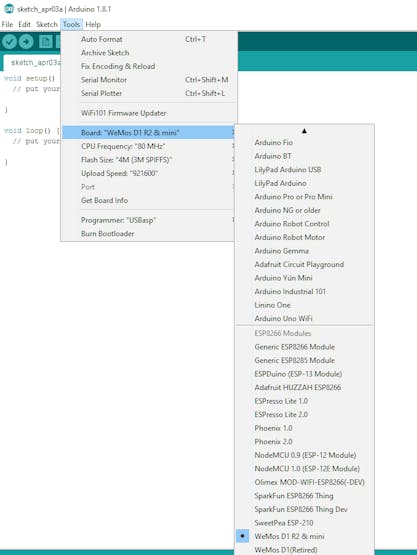Open Serial Plotter

[x=148, y=93]
